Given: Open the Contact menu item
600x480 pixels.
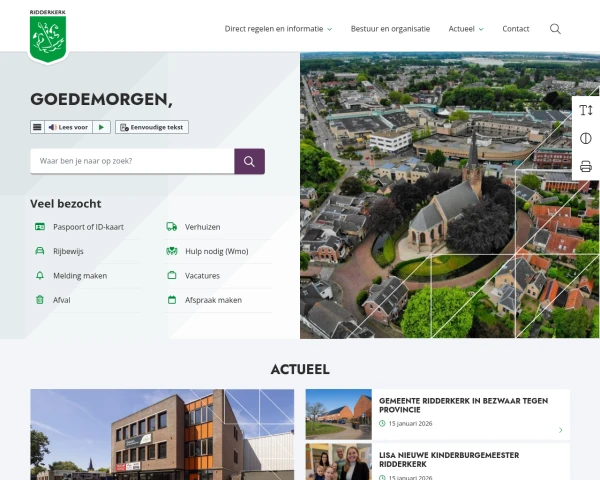Looking at the screenshot, I should click(x=515, y=29).
